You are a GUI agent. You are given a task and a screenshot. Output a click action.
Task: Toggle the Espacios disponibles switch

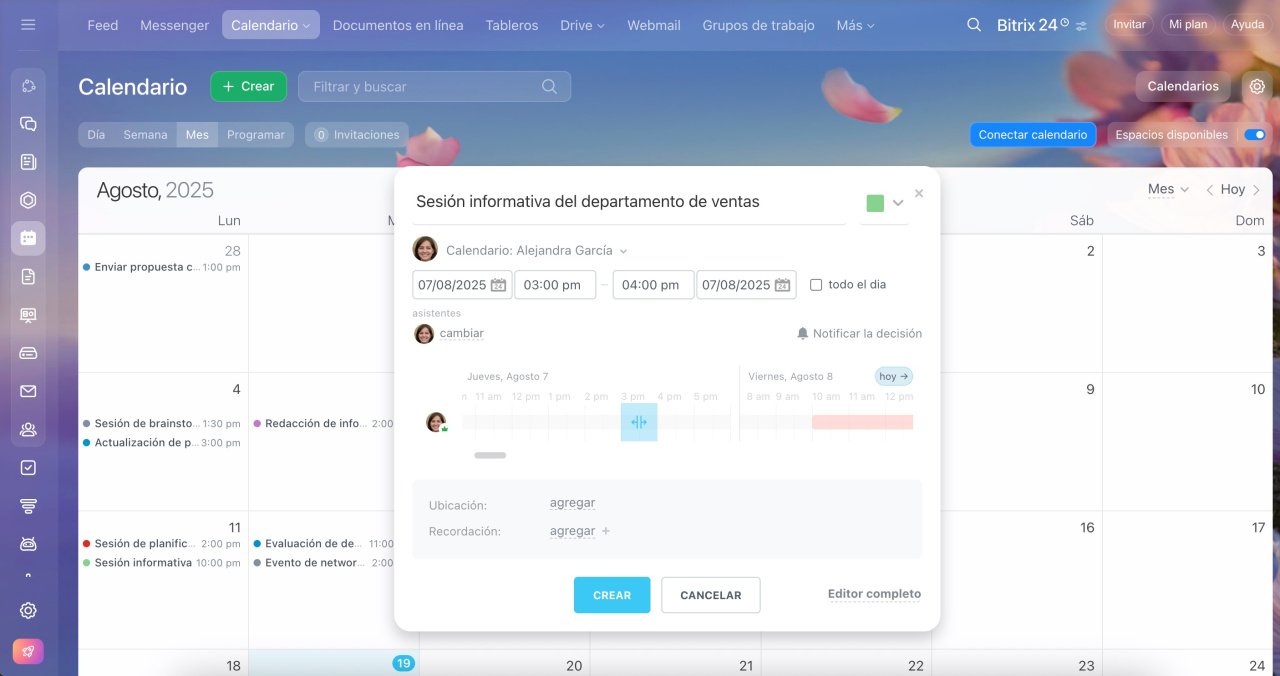[1255, 135]
